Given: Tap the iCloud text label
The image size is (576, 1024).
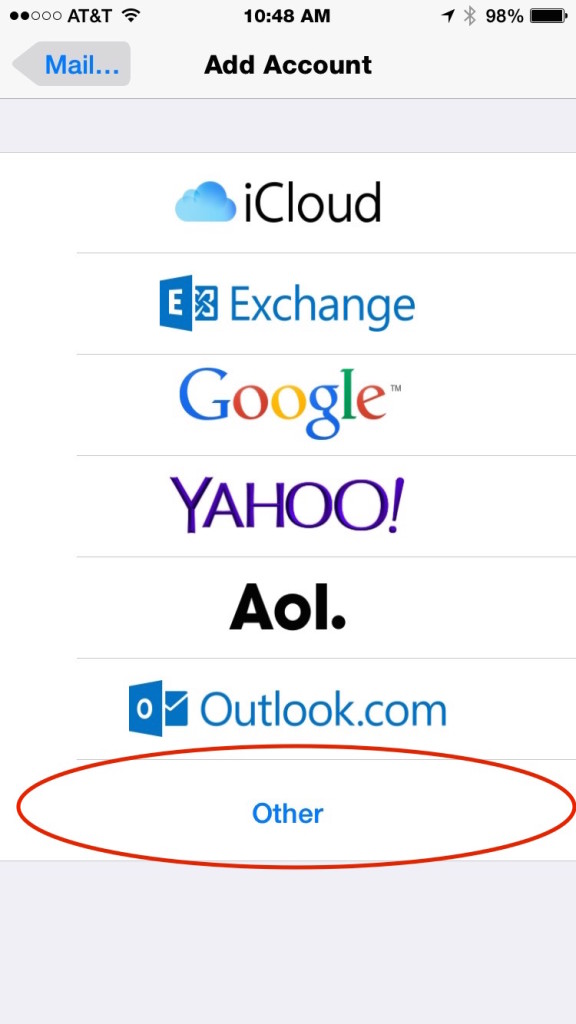Looking at the screenshot, I should tap(312, 202).
